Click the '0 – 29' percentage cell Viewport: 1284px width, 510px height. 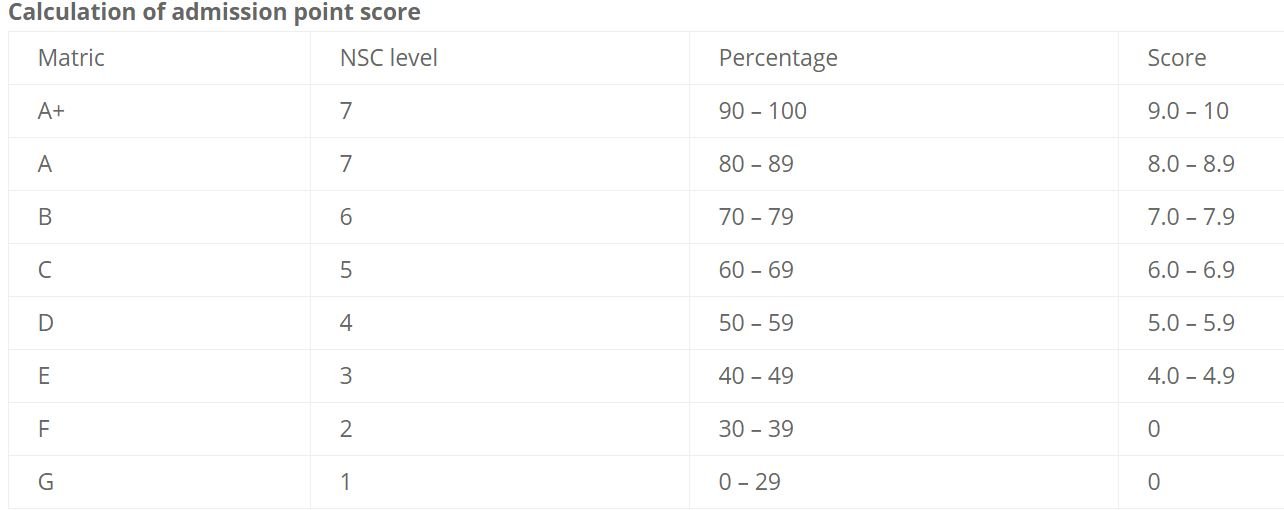coord(749,482)
